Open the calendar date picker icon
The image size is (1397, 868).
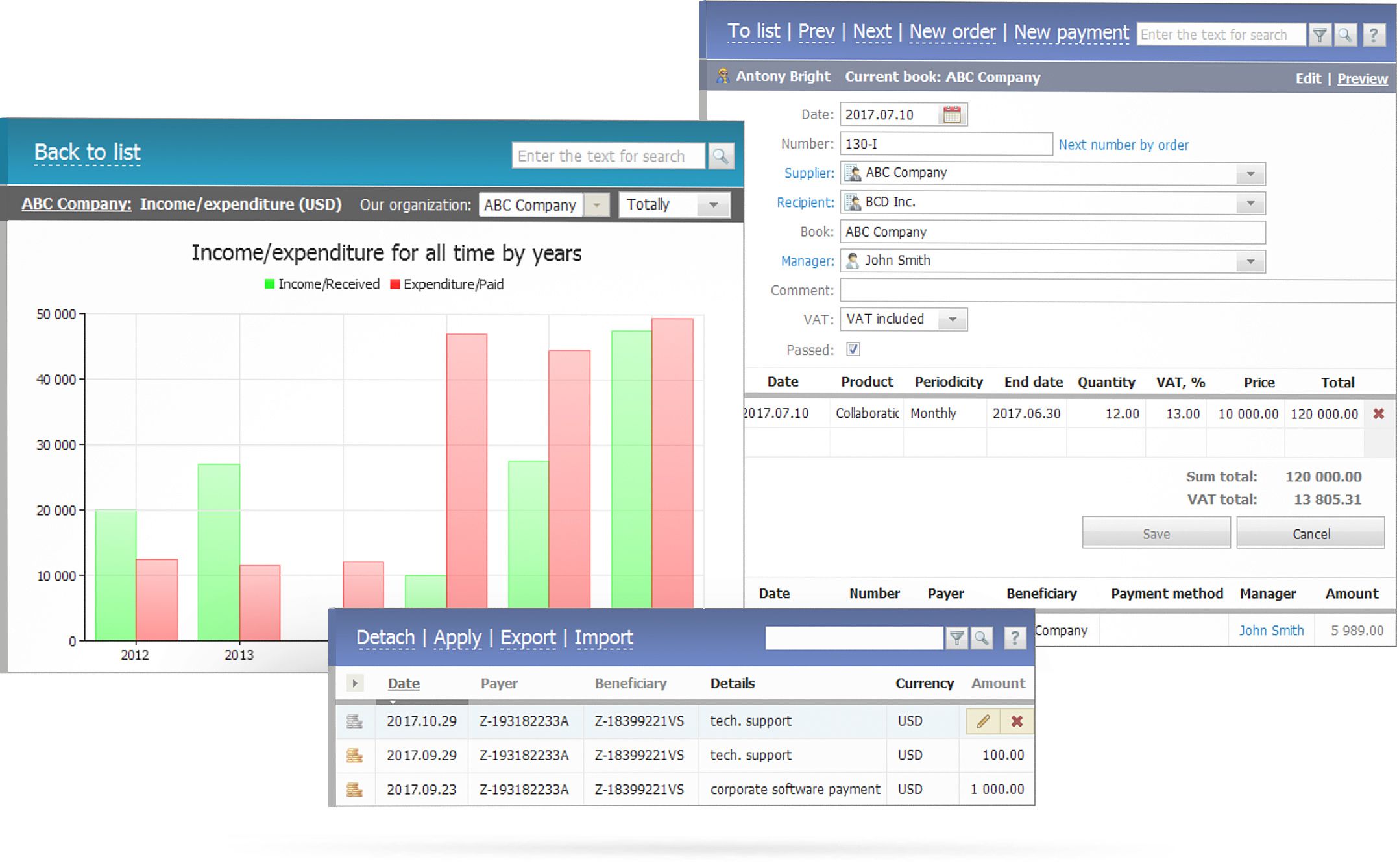952,115
